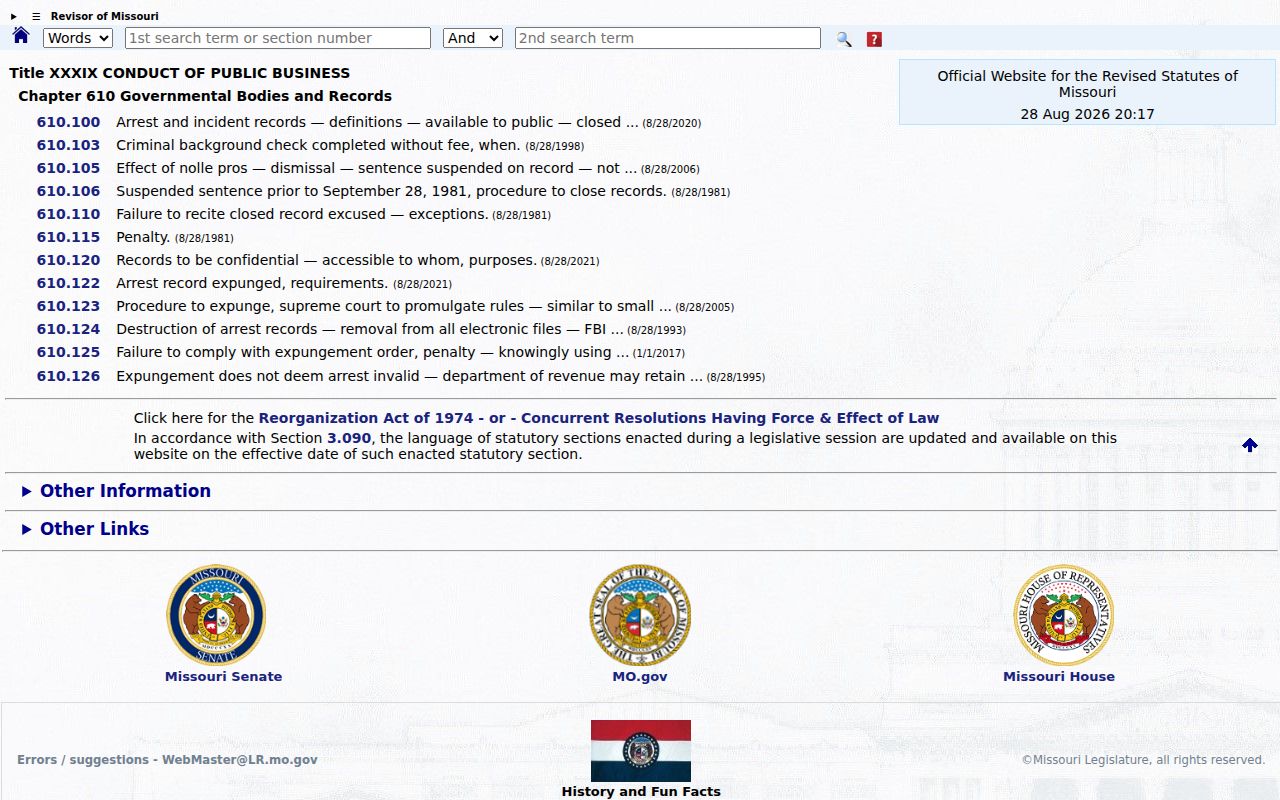The width and height of the screenshot is (1280, 800).
Task: Click the Revisor of Missouri title
Action: [x=104, y=16]
